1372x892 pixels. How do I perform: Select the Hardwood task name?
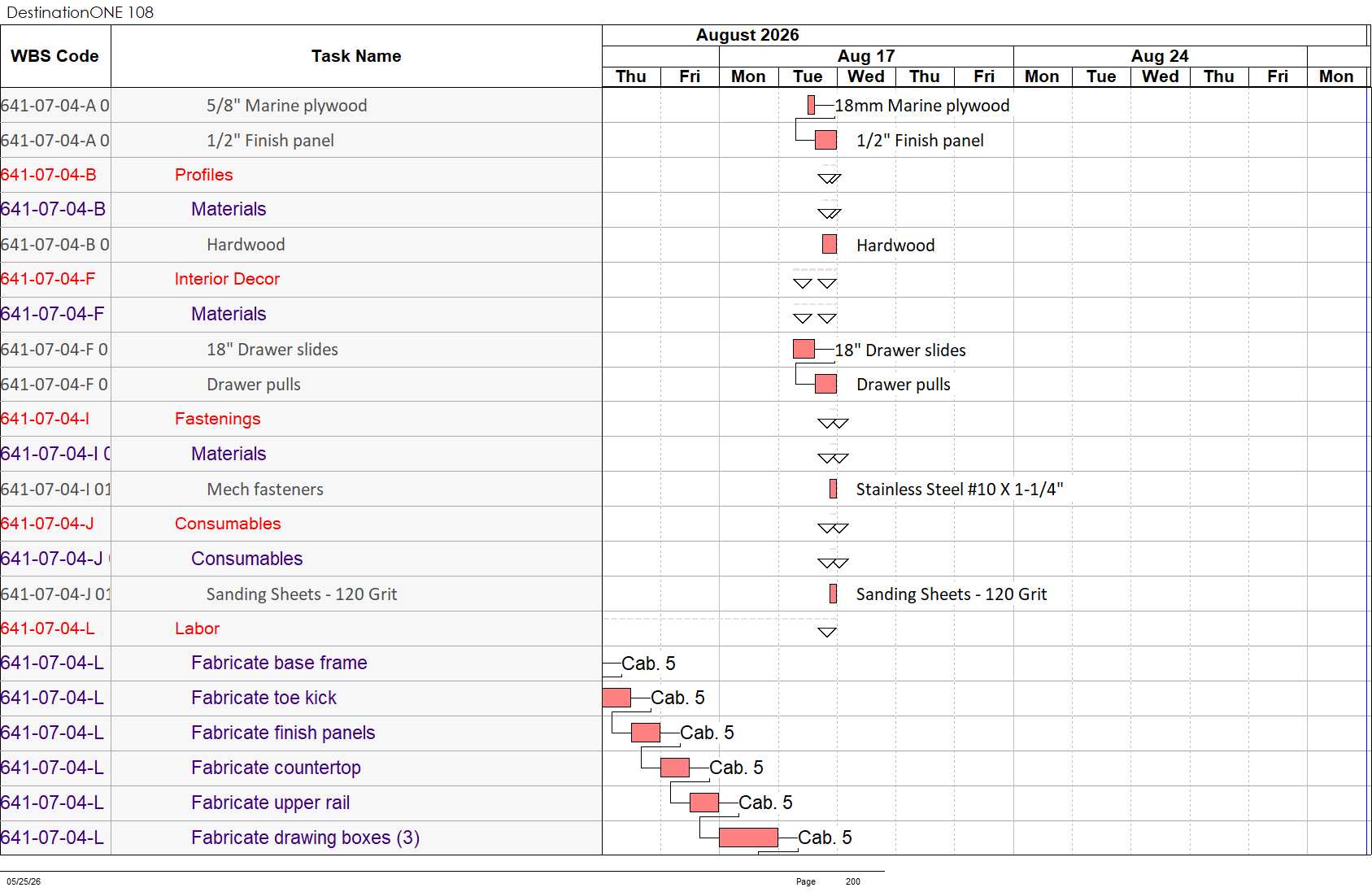[246, 245]
